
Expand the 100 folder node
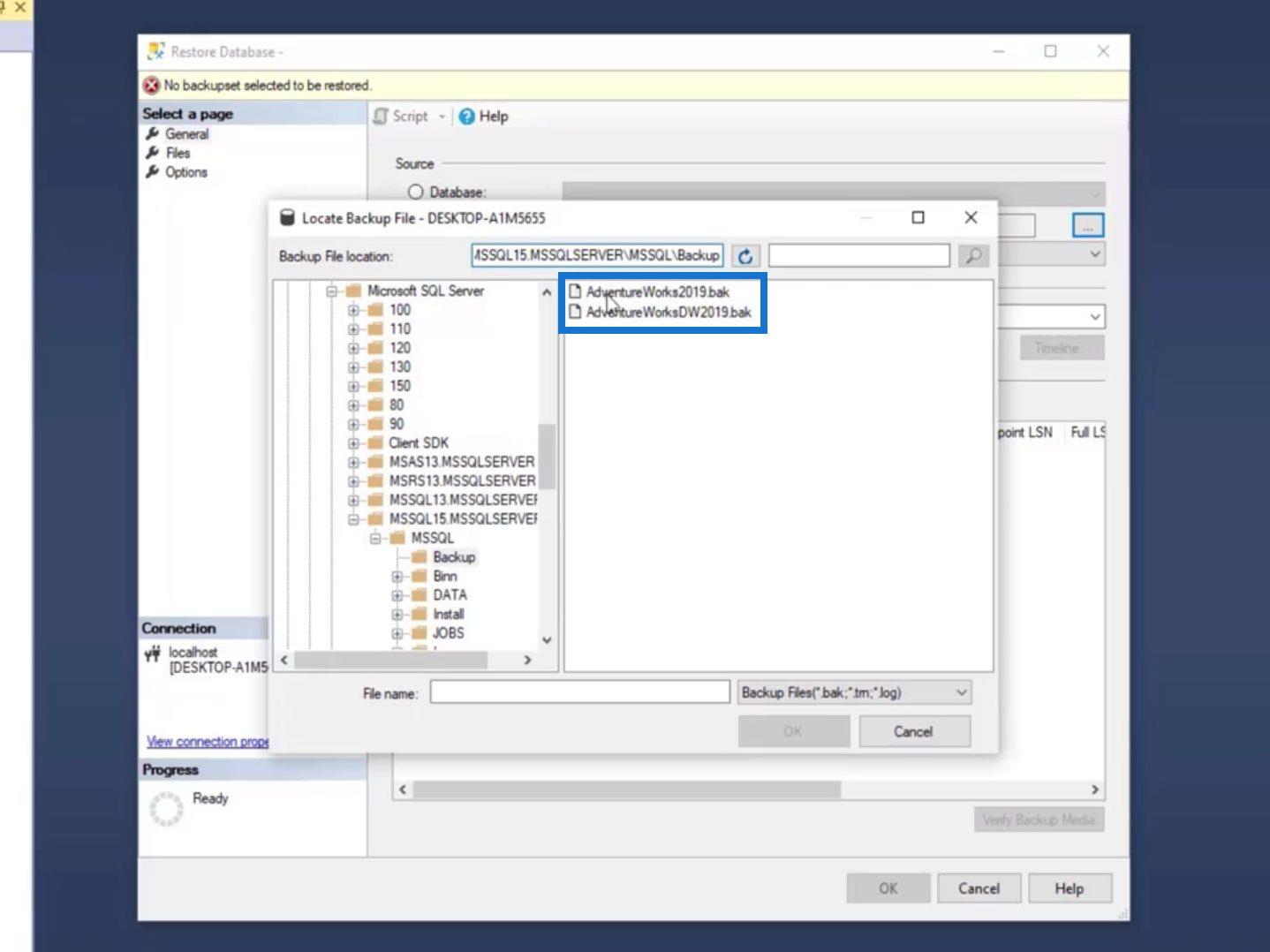tap(353, 310)
